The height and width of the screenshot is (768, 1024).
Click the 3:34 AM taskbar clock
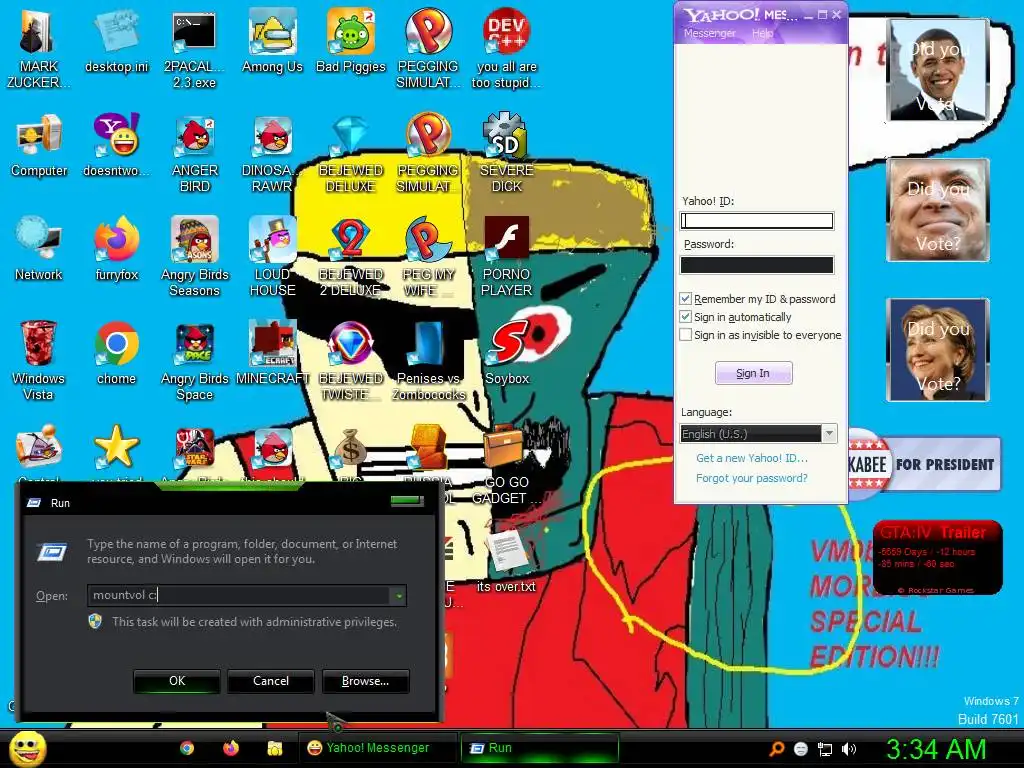[x=935, y=749]
